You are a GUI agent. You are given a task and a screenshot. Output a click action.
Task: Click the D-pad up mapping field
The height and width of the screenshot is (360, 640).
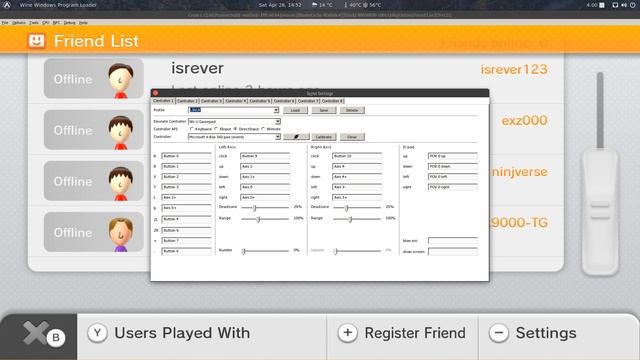(x=453, y=156)
